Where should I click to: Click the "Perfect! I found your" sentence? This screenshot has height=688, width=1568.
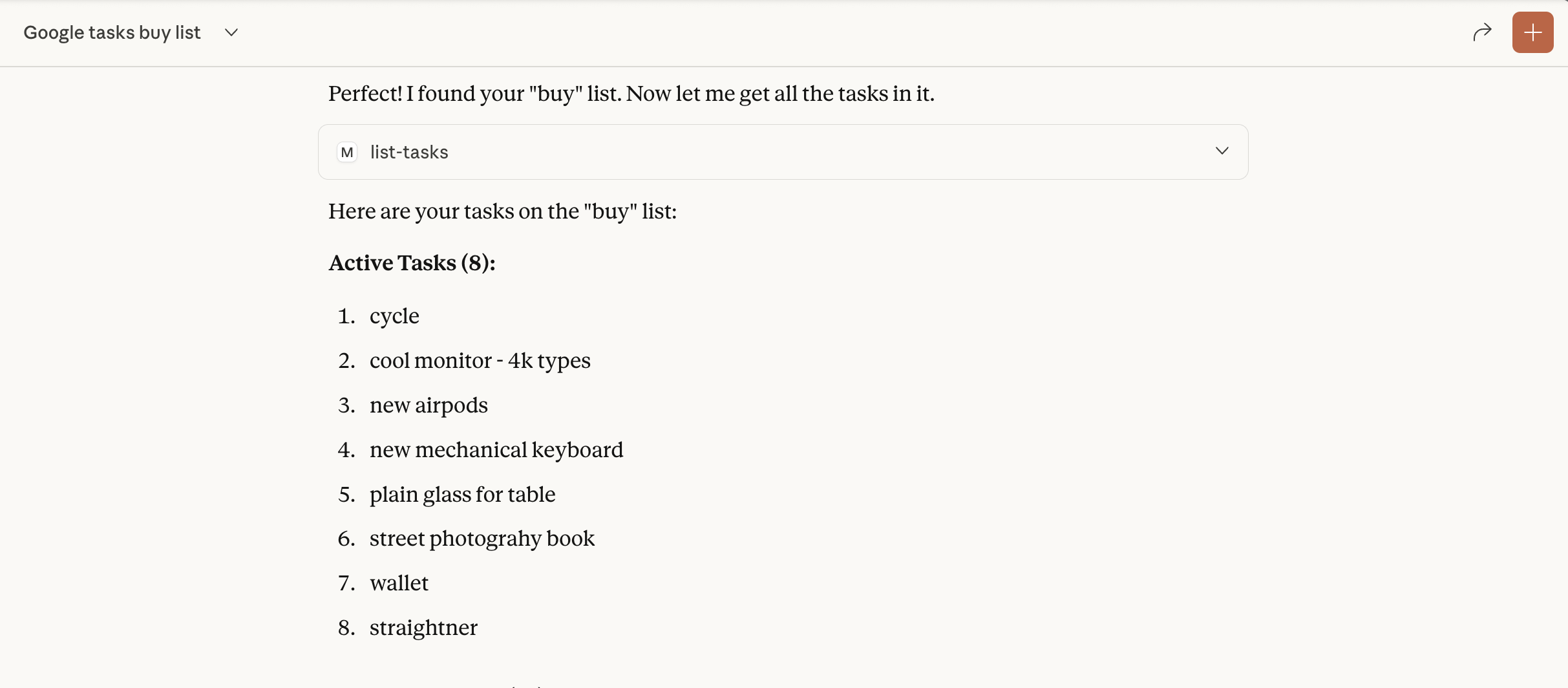[631, 94]
